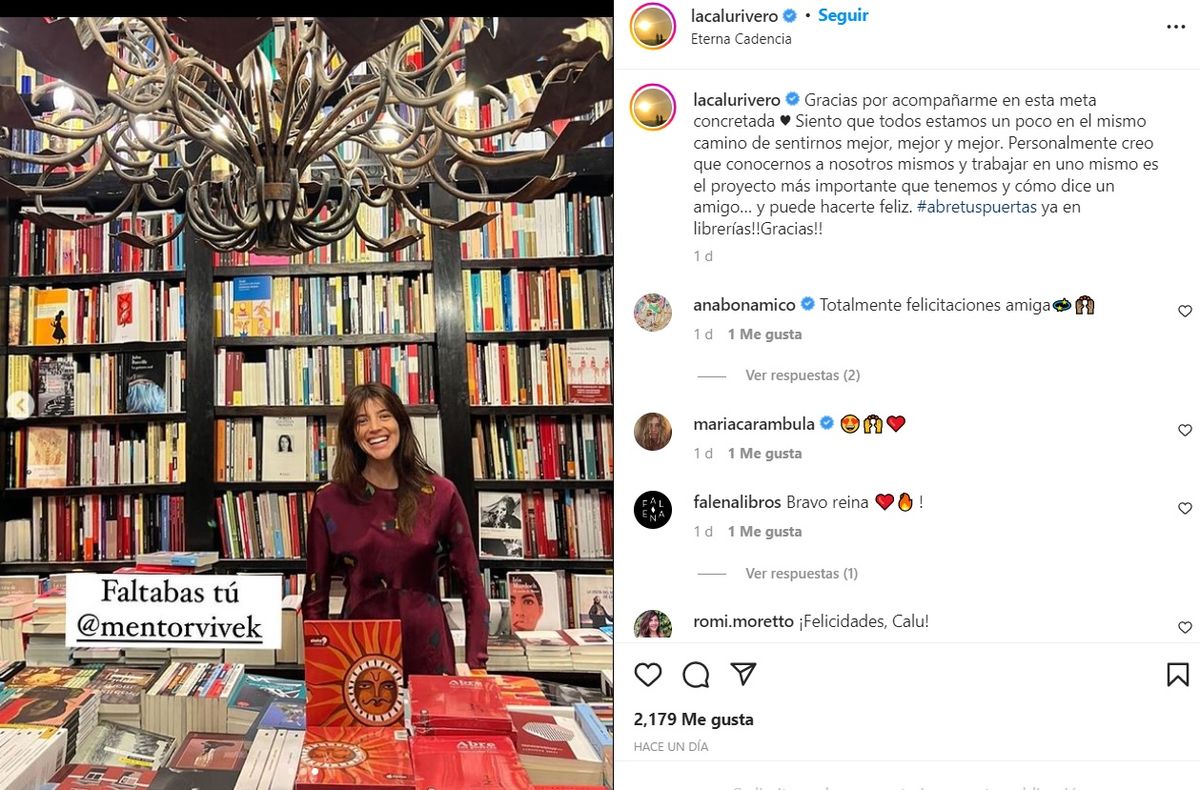Open Eterna Cadencia location link
The width and height of the screenshot is (1200, 790).
pyautogui.click(x=741, y=39)
